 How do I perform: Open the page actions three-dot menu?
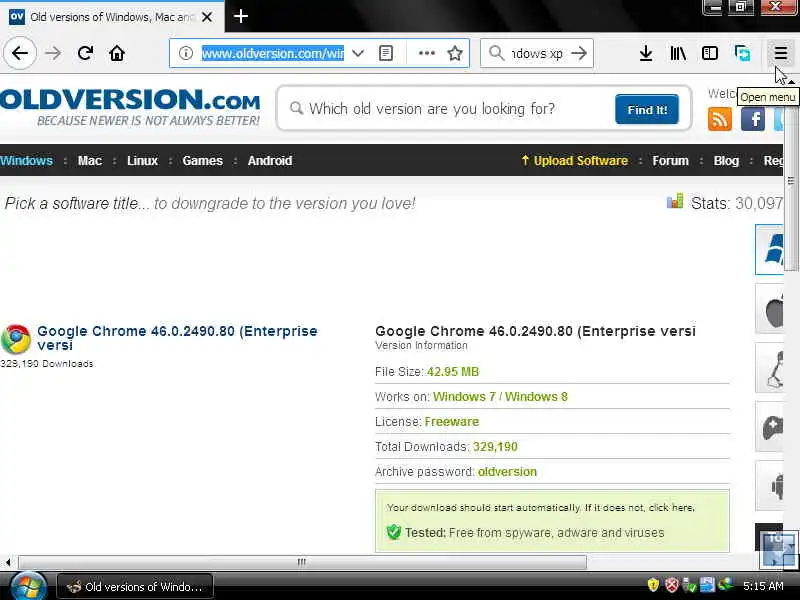click(427, 53)
